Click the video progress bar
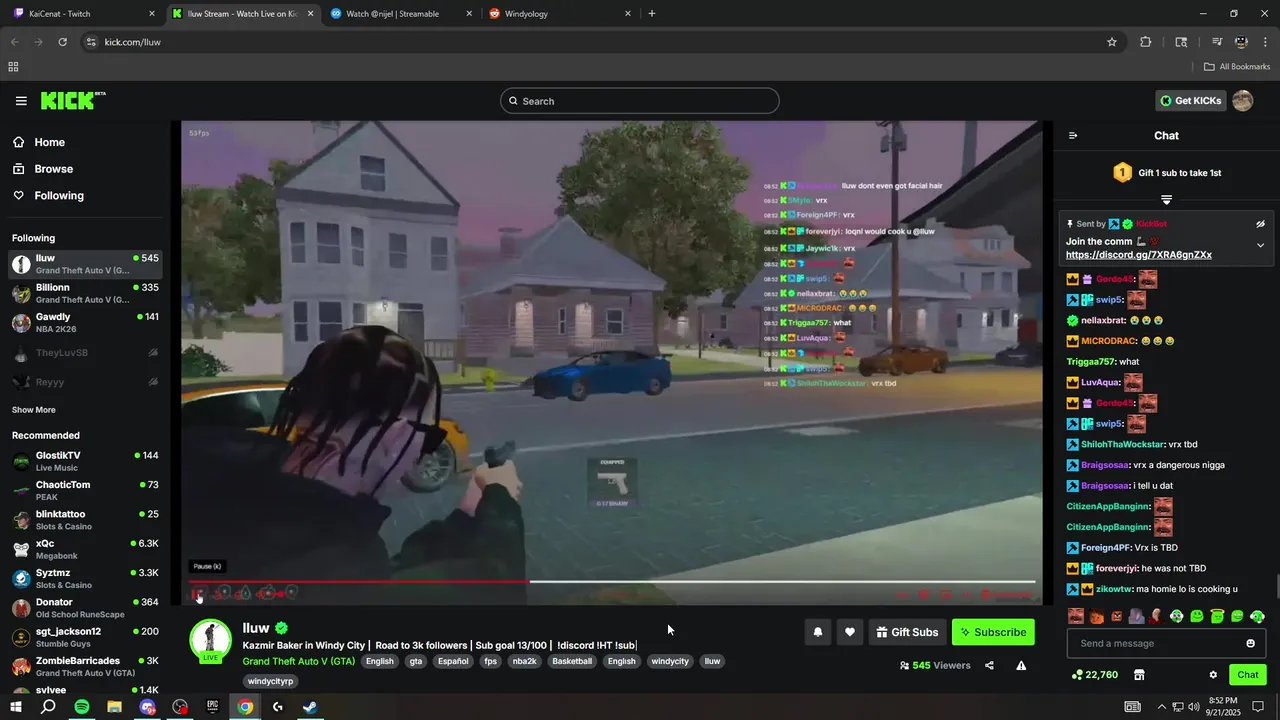This screenshot has height=720, width=1280. 611,581
